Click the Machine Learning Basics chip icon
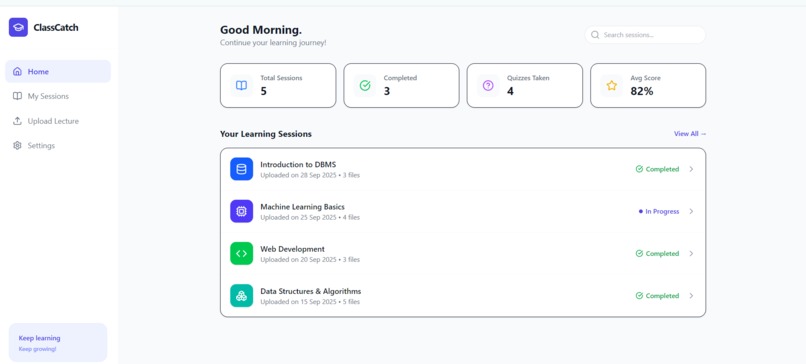806x364 pixels. click(x=242, y=211)
